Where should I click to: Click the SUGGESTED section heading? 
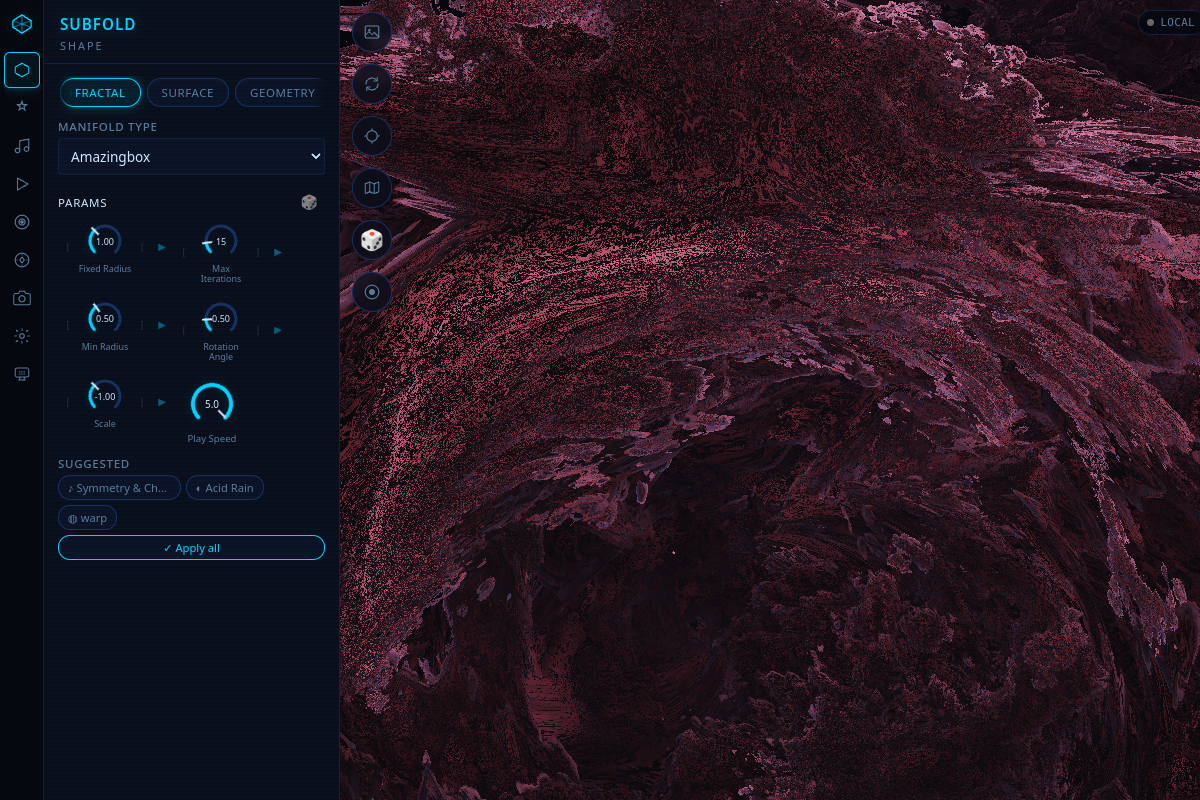coord(94,464)
